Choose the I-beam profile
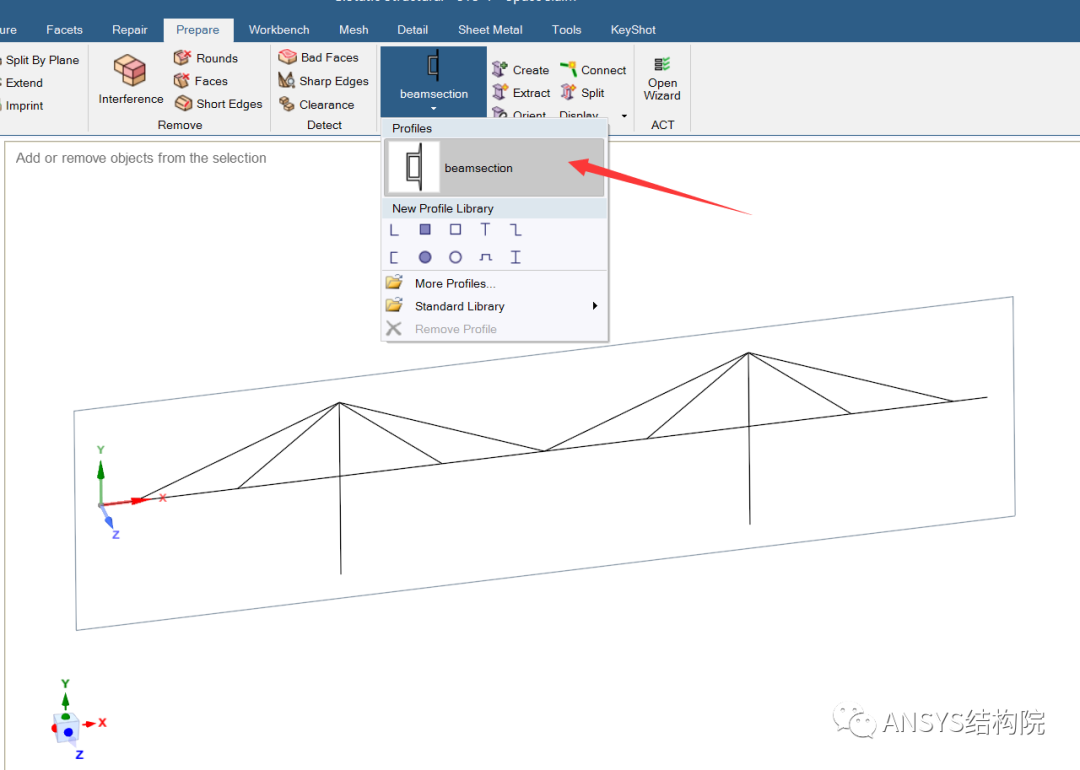The width and height of the screenshot is (1080, 770). [x=516, y=257]
